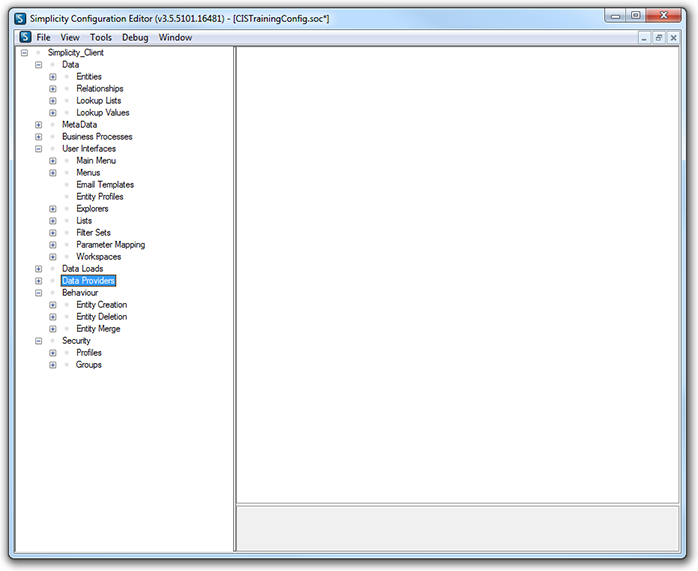This screenshot has width=698, height=571.
Task: Open the Window menu
Action: [175, 37]
